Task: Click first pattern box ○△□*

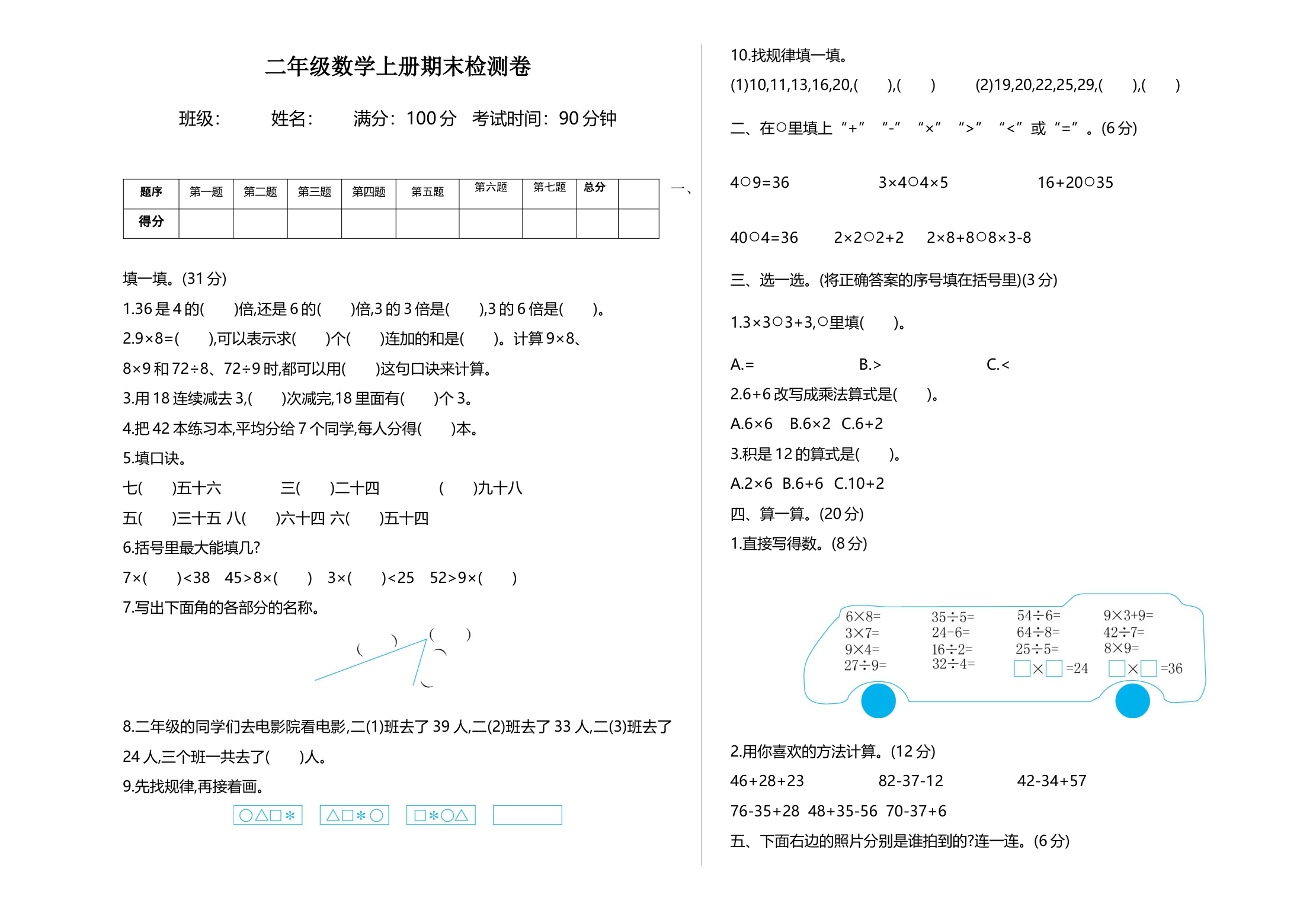Action: tap(268, 815)
